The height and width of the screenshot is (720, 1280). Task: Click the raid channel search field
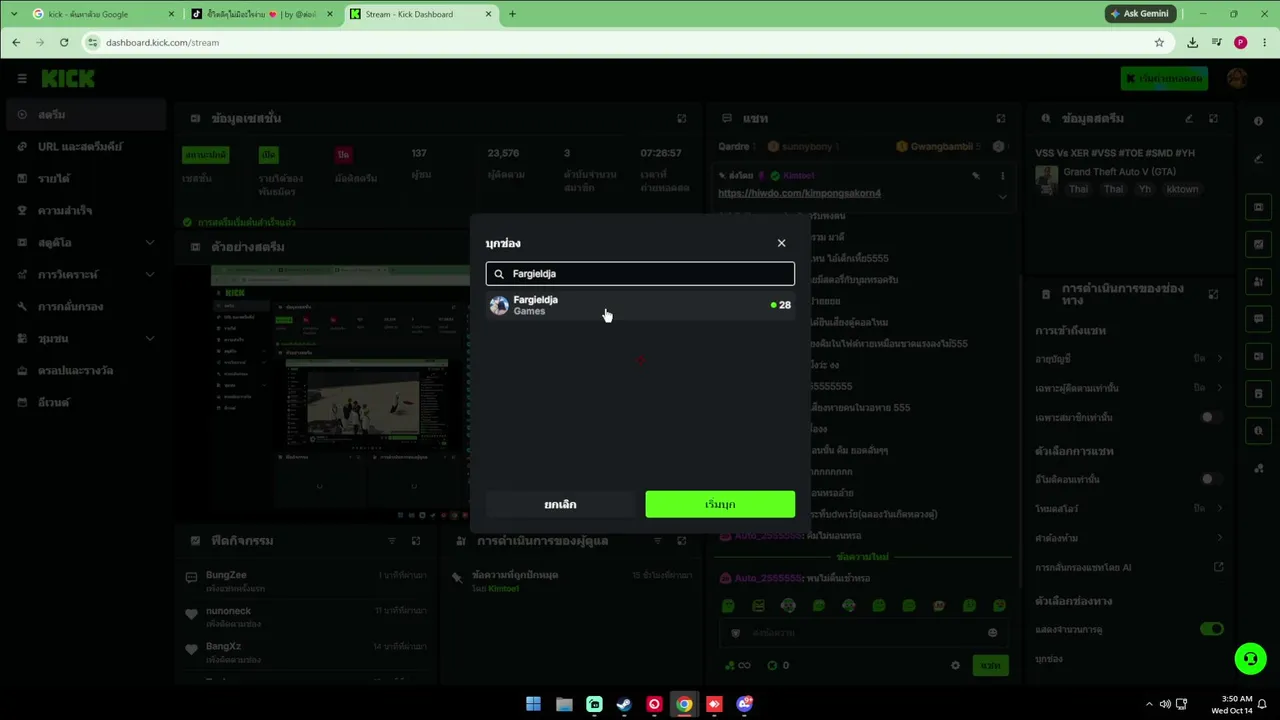[x=640, y=273]
